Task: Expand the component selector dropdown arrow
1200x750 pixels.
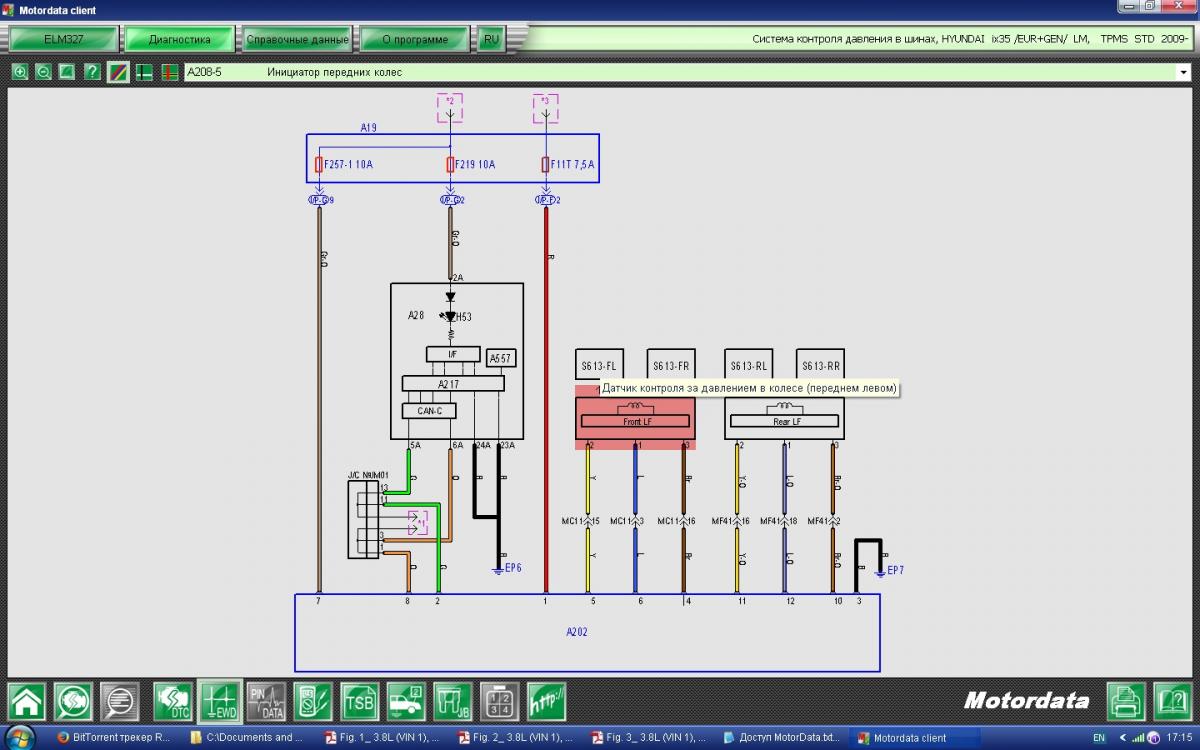Action: pyautogui.click(x=1184, y=72)
